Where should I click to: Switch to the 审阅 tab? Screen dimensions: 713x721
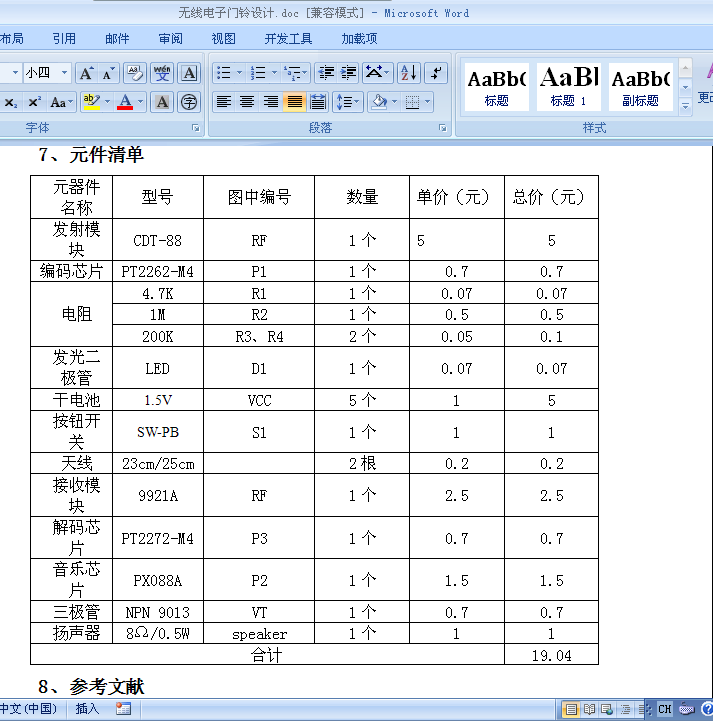[171, 39]
